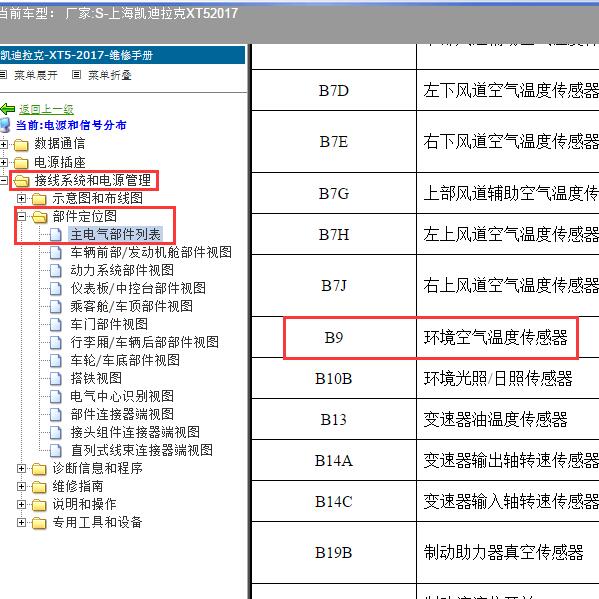
Task: Click the 说明和操作 folder icon
Action: click(x=39, y=505)
